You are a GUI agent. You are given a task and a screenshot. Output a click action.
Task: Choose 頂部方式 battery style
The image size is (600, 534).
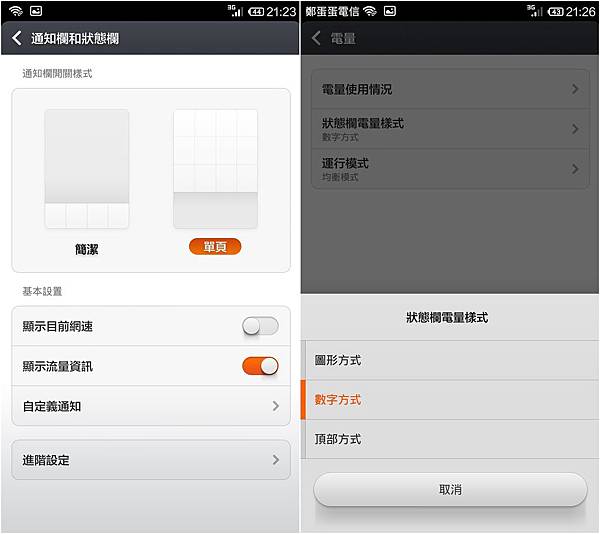pyautogui.click(x=450, y=439)
